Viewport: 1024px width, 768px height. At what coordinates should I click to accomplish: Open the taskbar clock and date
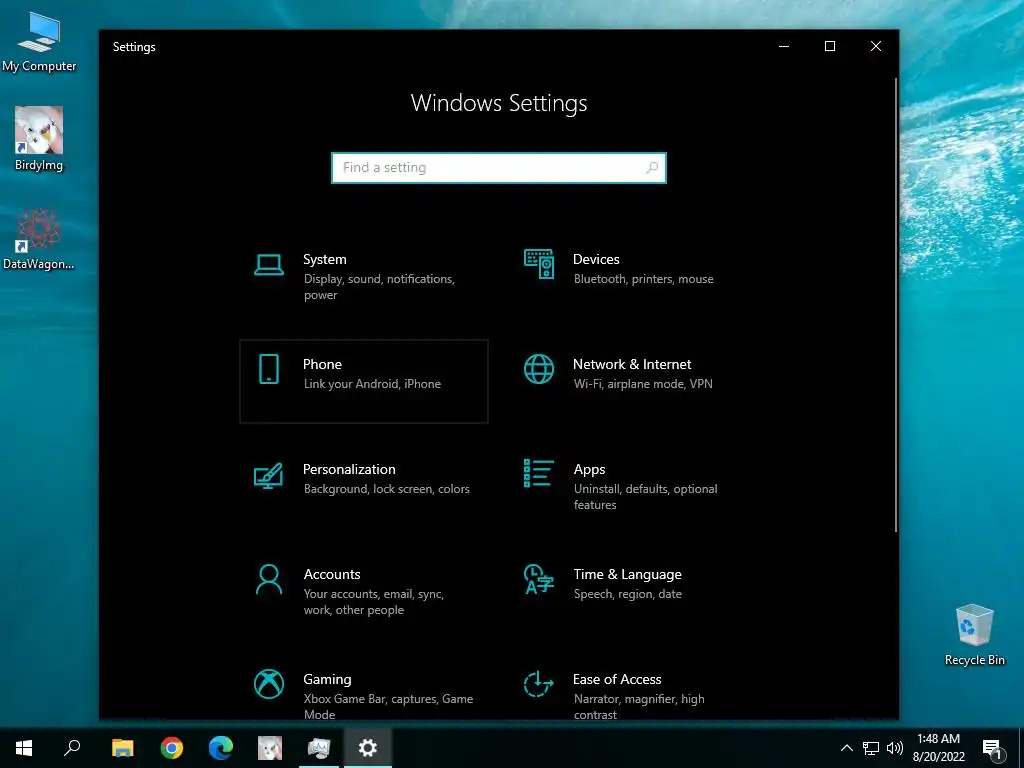tap(938, 748)
